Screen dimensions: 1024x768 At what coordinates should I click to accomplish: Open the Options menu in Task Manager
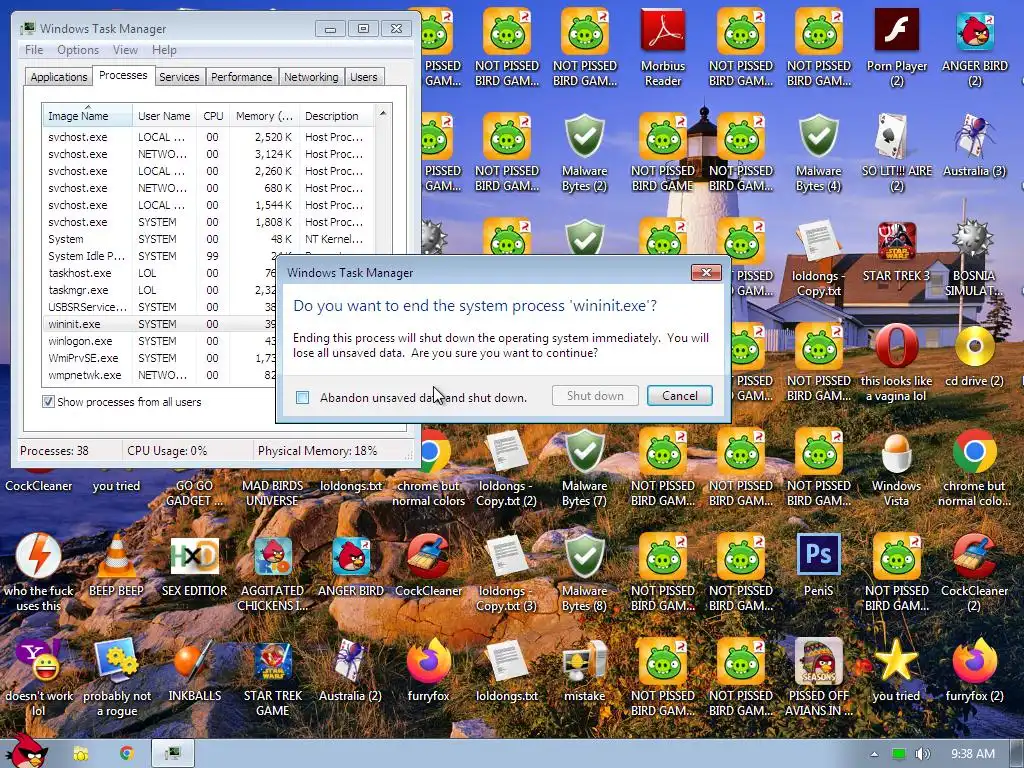[78, 50]
